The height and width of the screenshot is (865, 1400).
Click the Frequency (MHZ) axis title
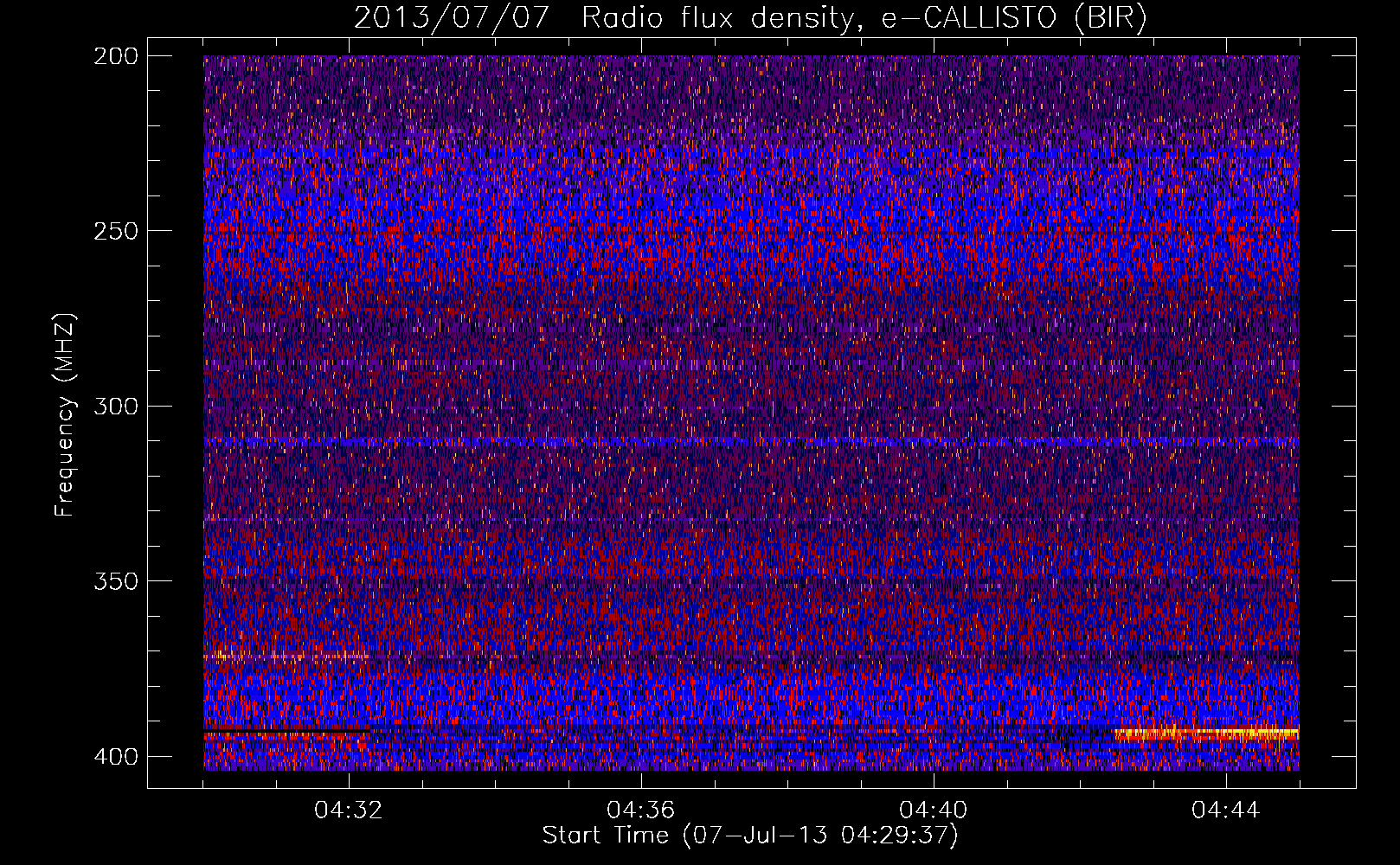(65, 415)
